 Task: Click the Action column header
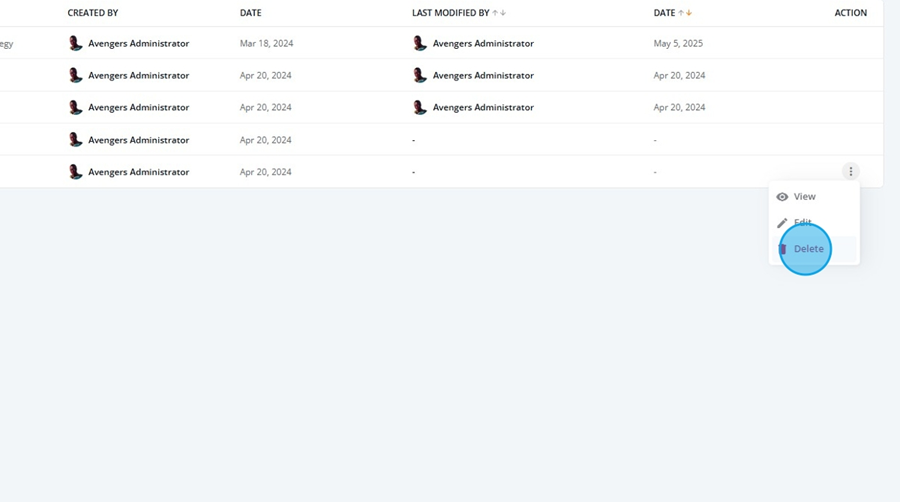pyautogui.click(x=851, y=13)
